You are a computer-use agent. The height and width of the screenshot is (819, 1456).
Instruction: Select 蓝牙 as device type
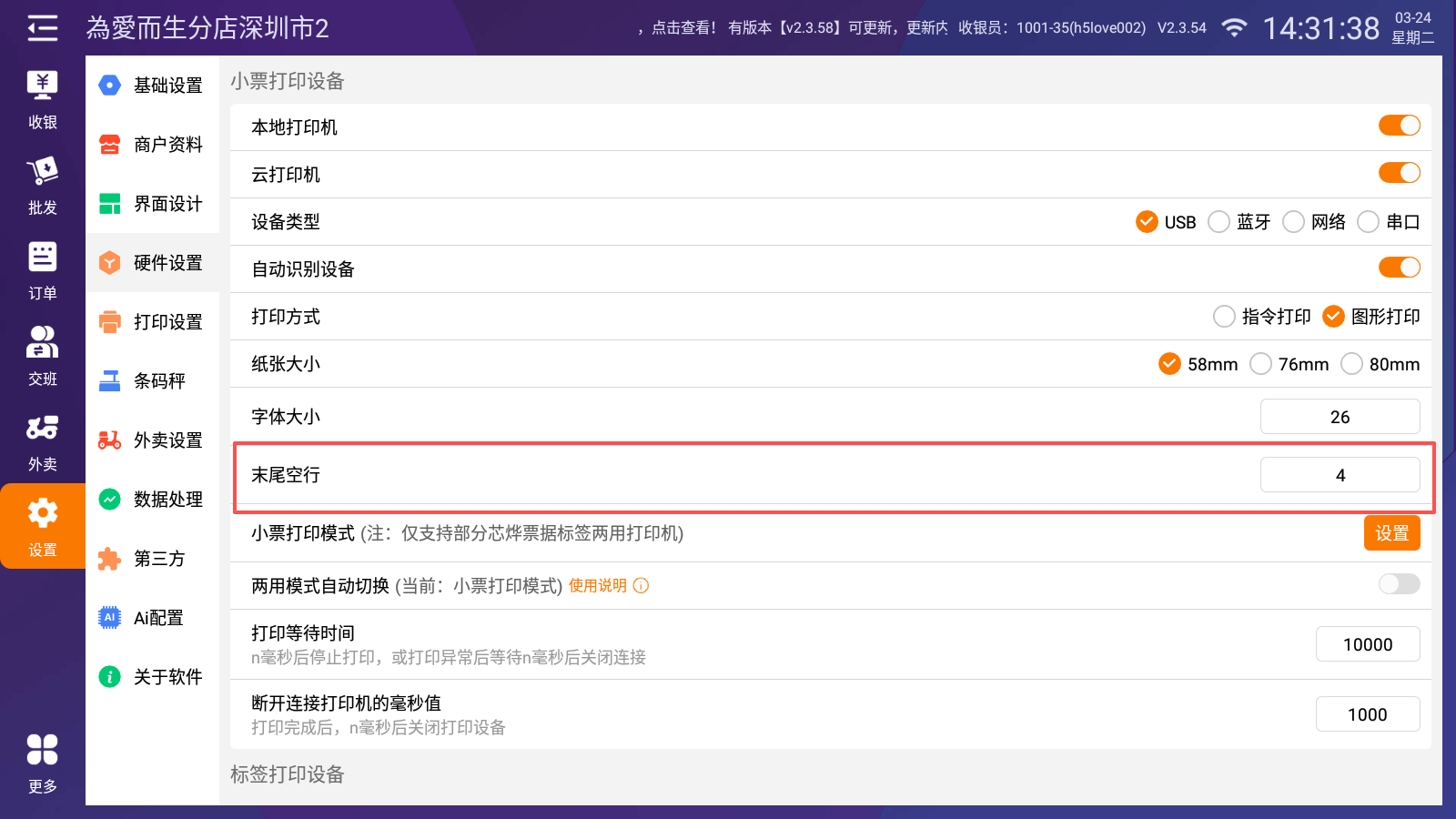[x=1219, y=222]
